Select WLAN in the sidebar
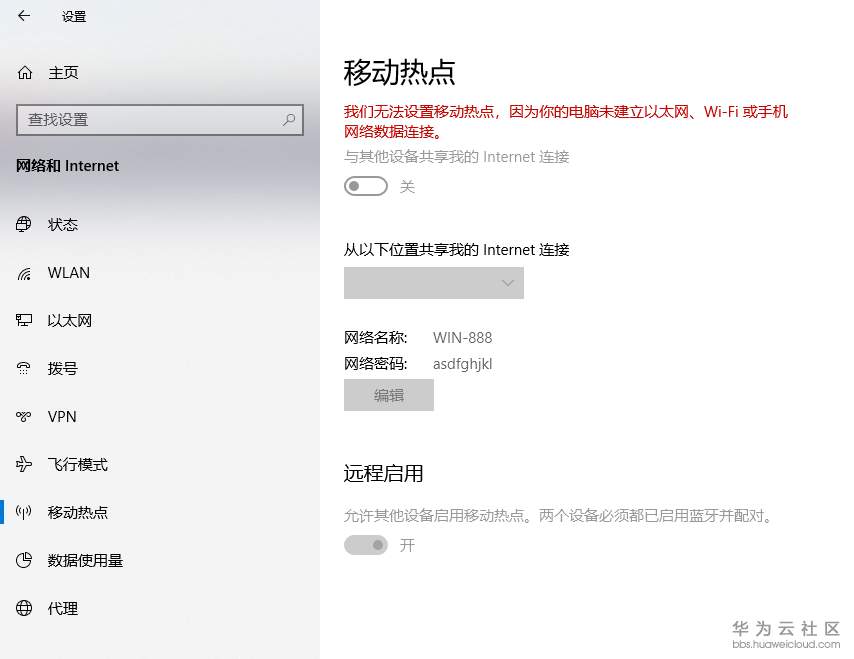Image resolution: width=854 pixels, height=659 pixels. click(x=160, y=272)
